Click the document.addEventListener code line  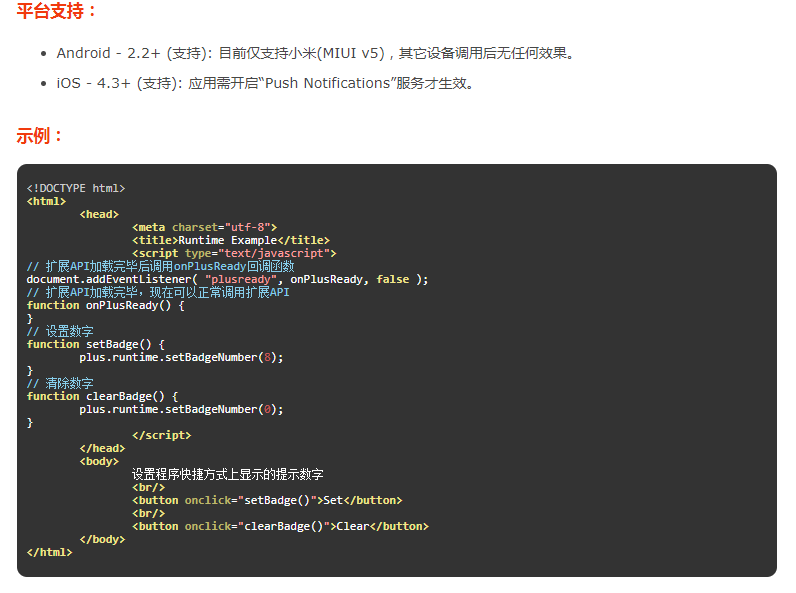(227, 279)
